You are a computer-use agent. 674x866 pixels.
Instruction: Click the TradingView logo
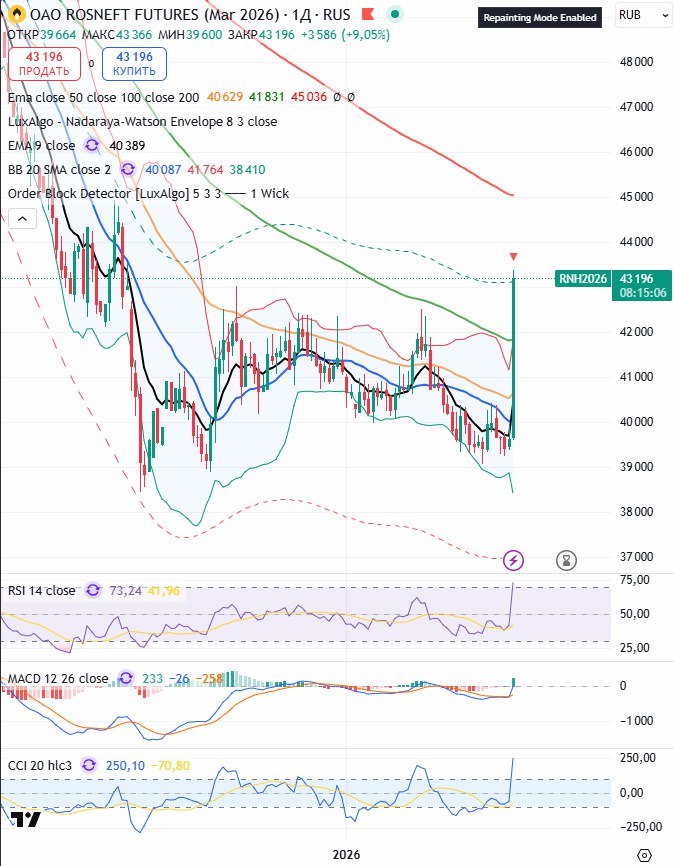[x=25, y=820]
